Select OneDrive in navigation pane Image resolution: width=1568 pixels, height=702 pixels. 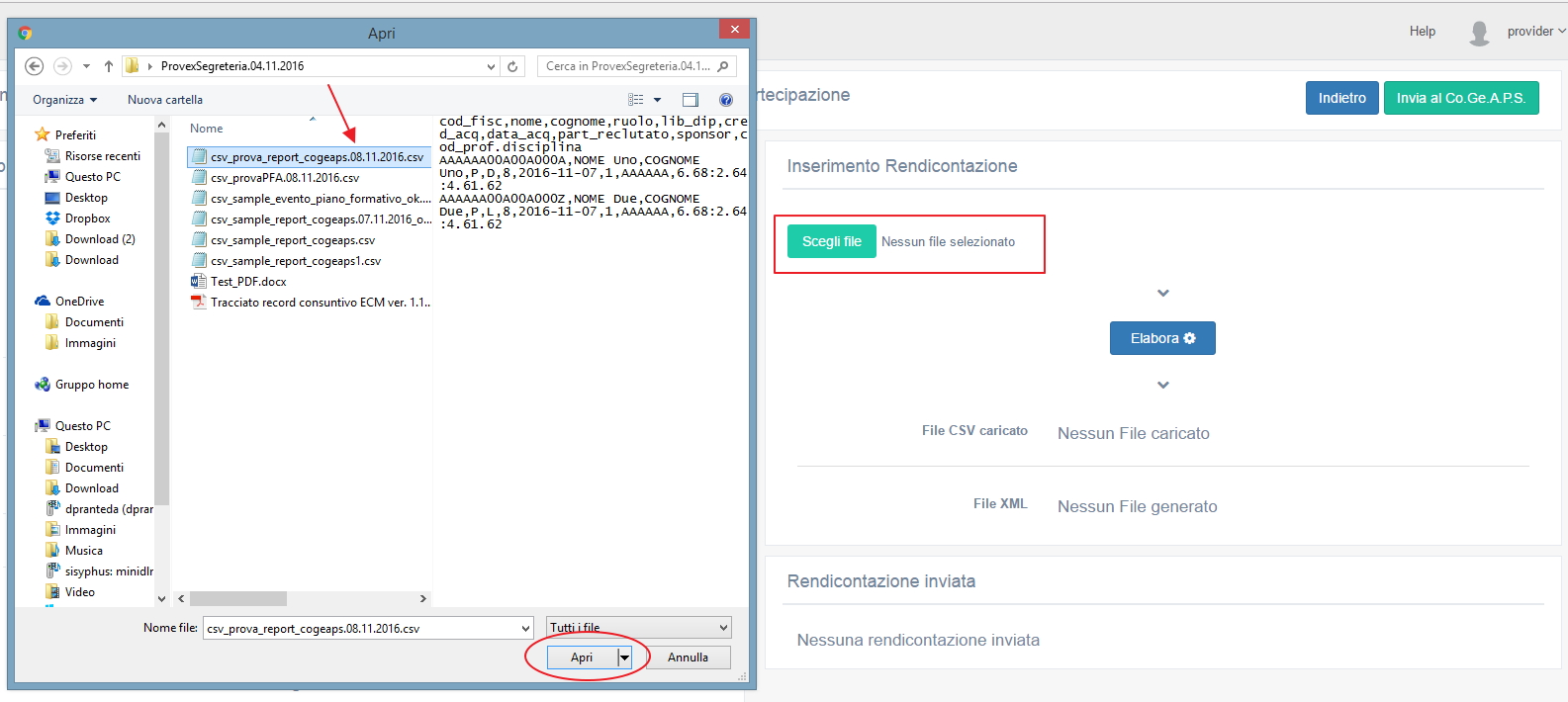[79, 302]
